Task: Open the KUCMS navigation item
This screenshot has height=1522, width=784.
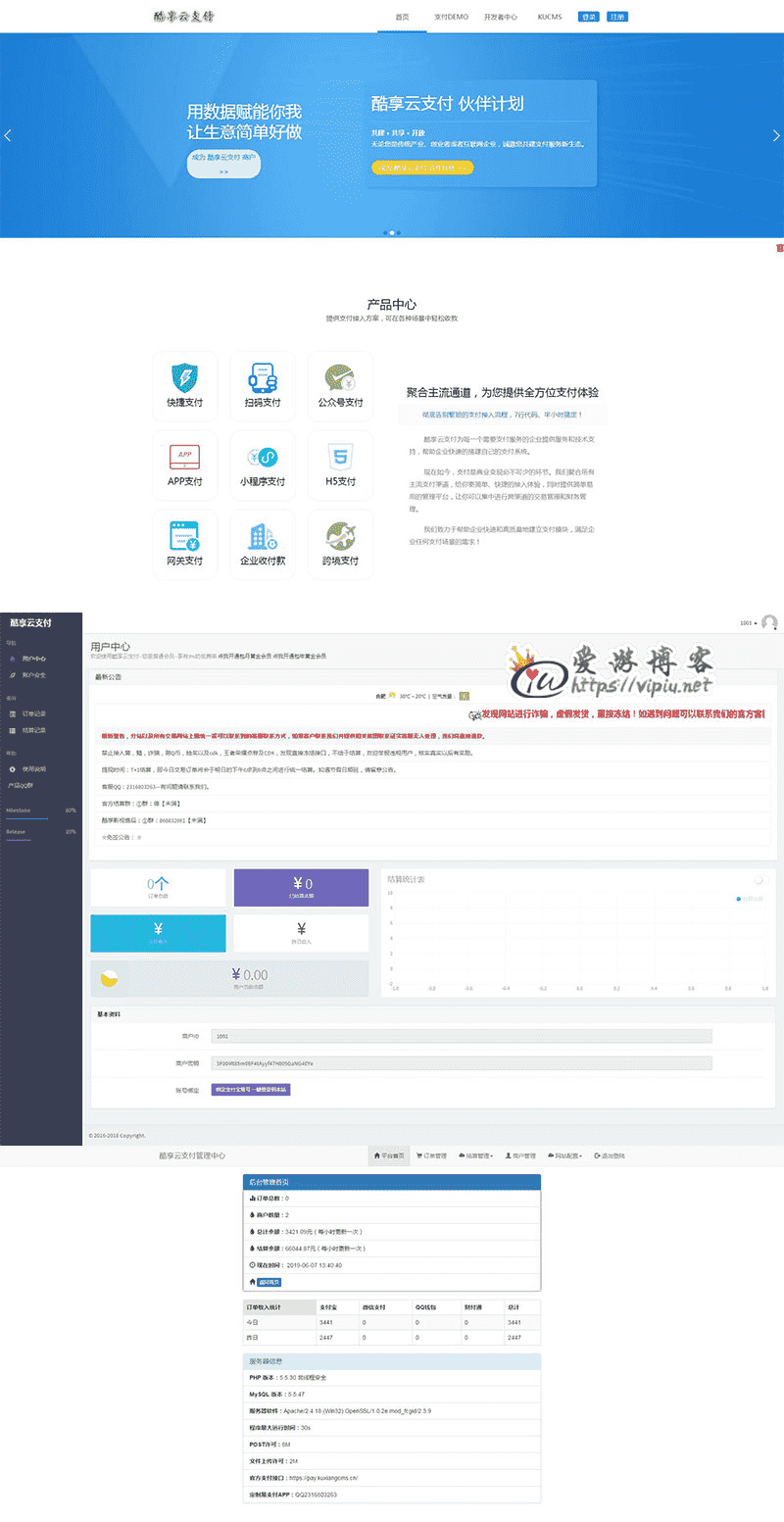Action: coord(550,17)
